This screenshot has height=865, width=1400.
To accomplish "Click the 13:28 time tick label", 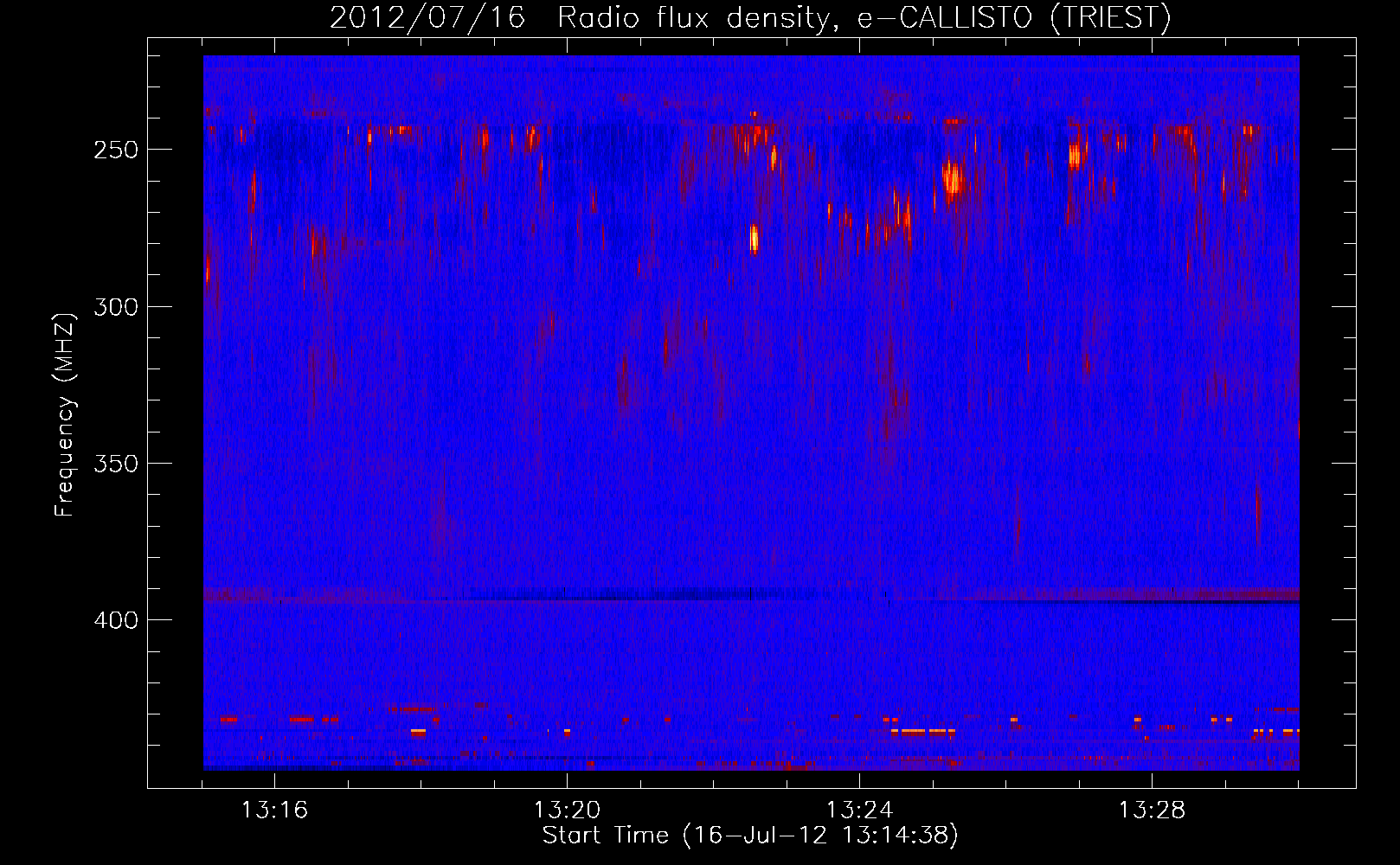I will 1152,811.
